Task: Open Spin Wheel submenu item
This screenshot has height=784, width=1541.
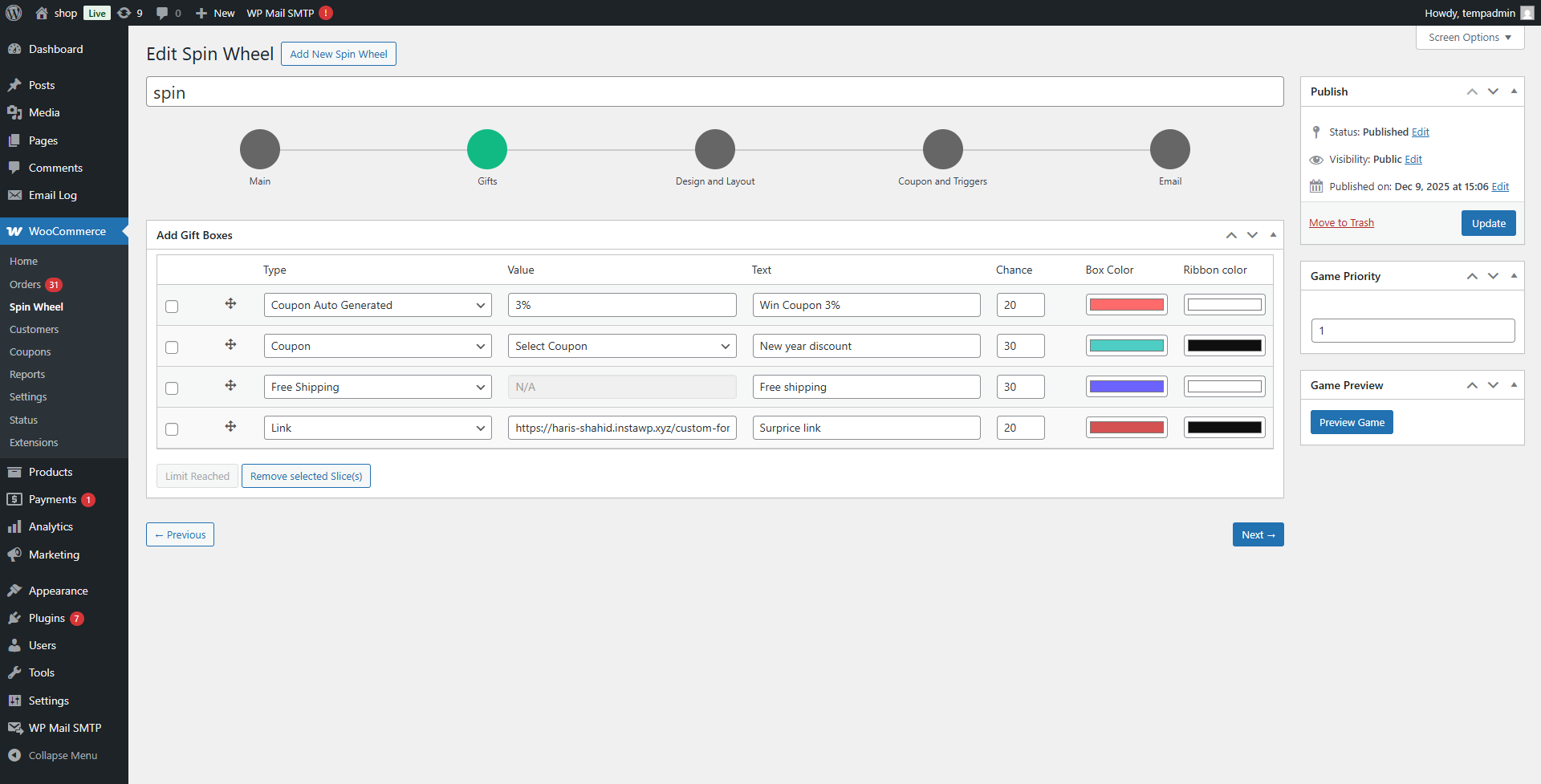Action: coord(36,307)
